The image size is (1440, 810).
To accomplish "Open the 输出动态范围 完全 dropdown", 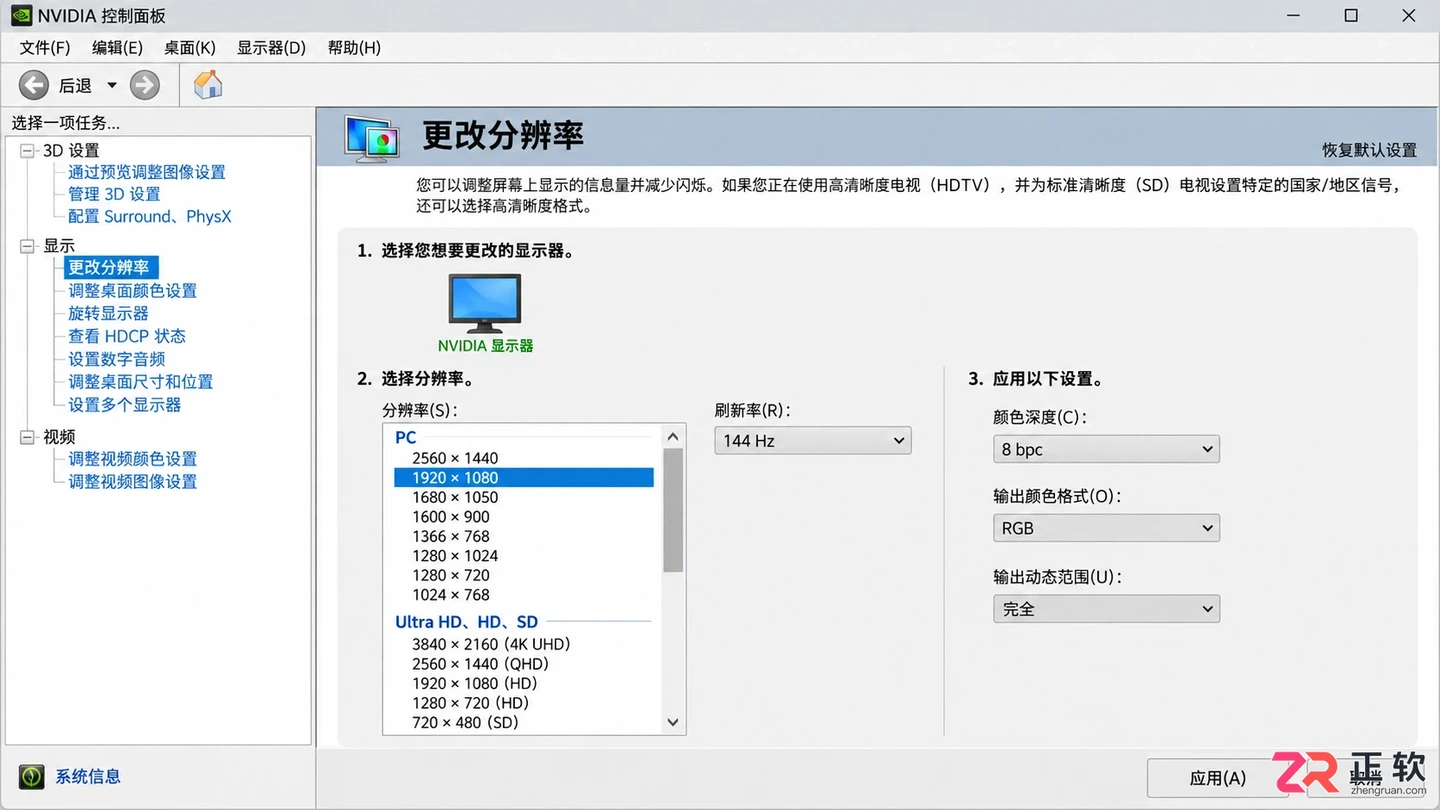I will [x=1106, y=608].
